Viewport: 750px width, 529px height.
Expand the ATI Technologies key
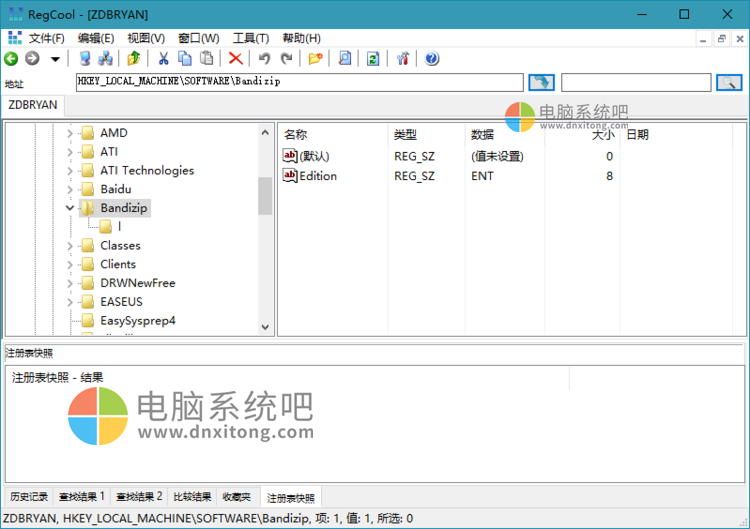70,171
